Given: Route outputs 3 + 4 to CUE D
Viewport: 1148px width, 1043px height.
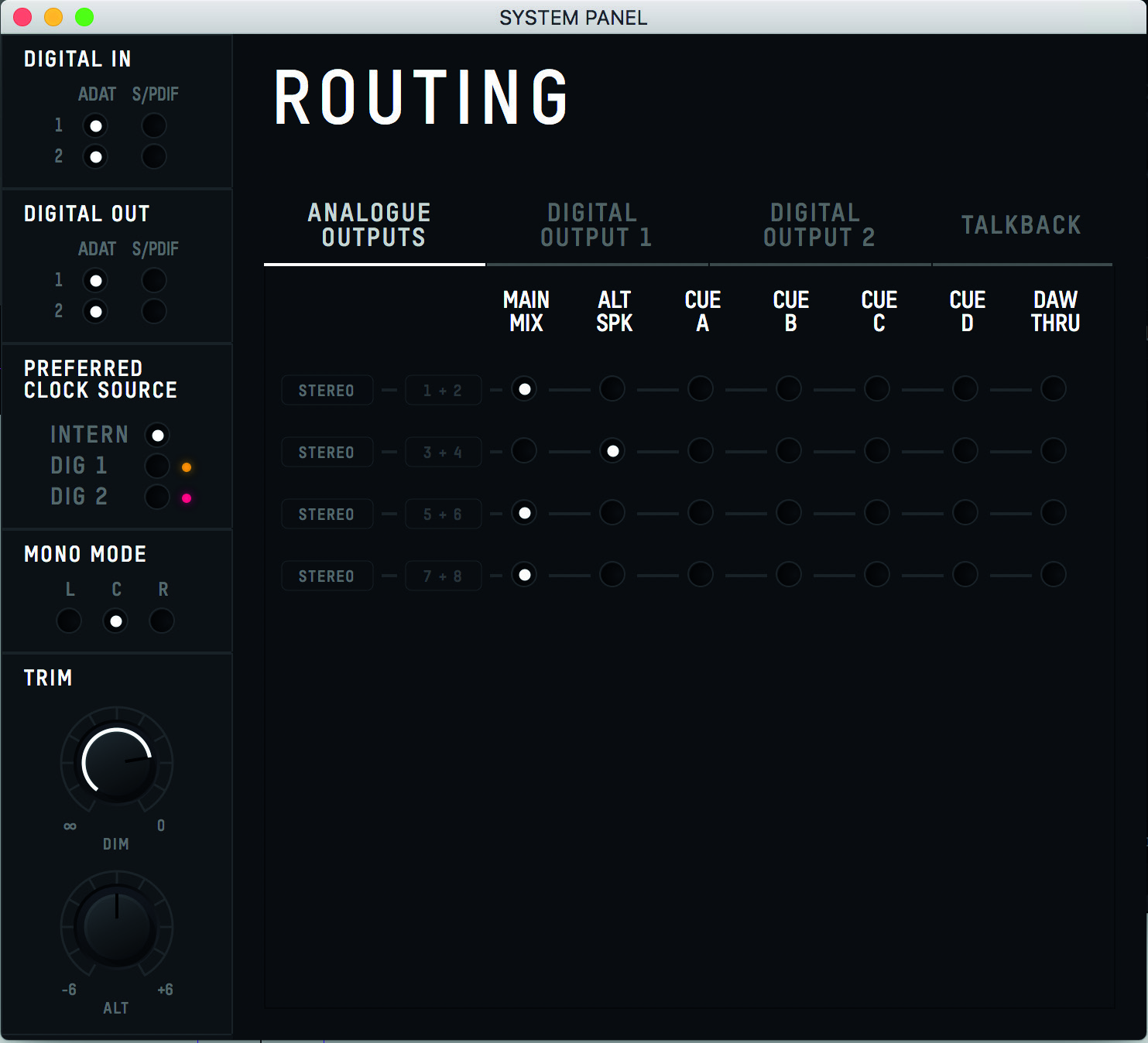Looking at the screenshot, I should click(x=965, y=450).
